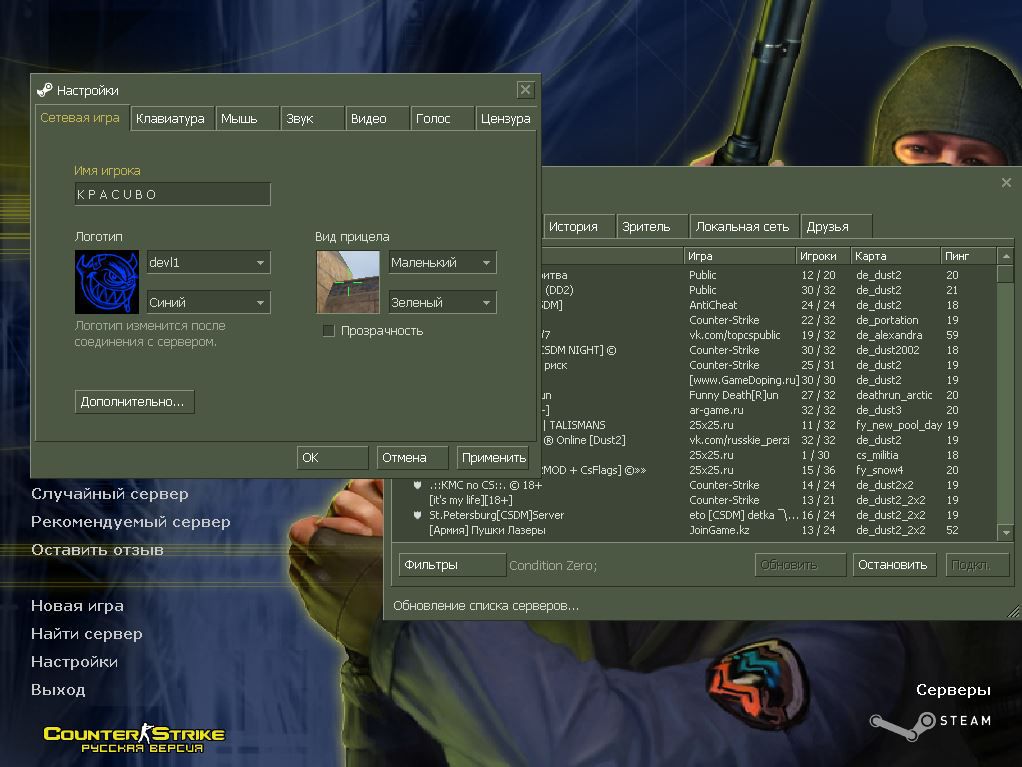This screenshot has width=1022, height=767.
Task: Click the player name field KPACUBO
Action: (172, 194)
